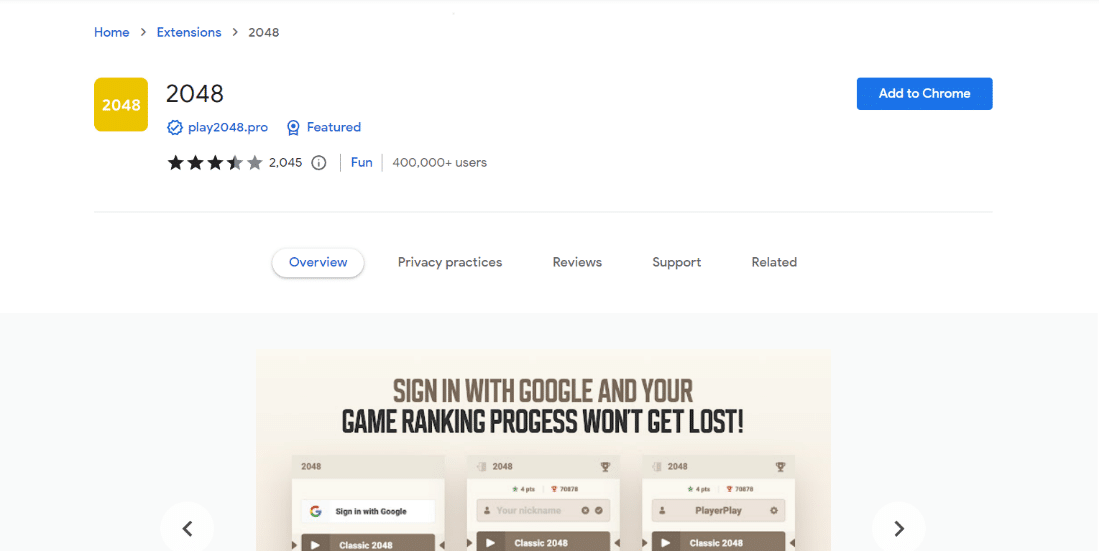Image resolution: width=1099 pixels, height=551 pixels.
Task: Click the Featured award ribbon icon
Action: [293, 128]
